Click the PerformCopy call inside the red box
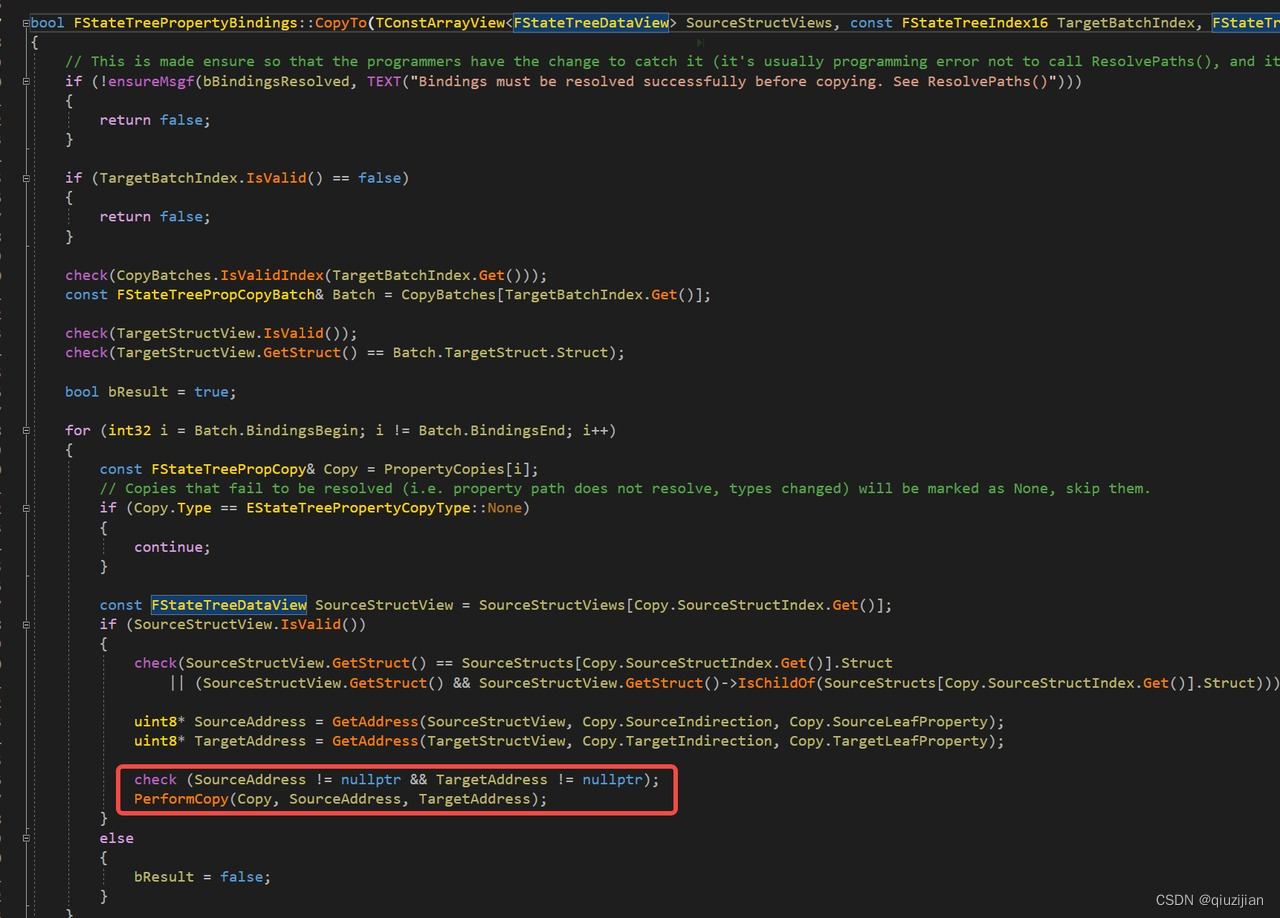1280x918 pixels. pyautogui.click(x=180, y=798)
